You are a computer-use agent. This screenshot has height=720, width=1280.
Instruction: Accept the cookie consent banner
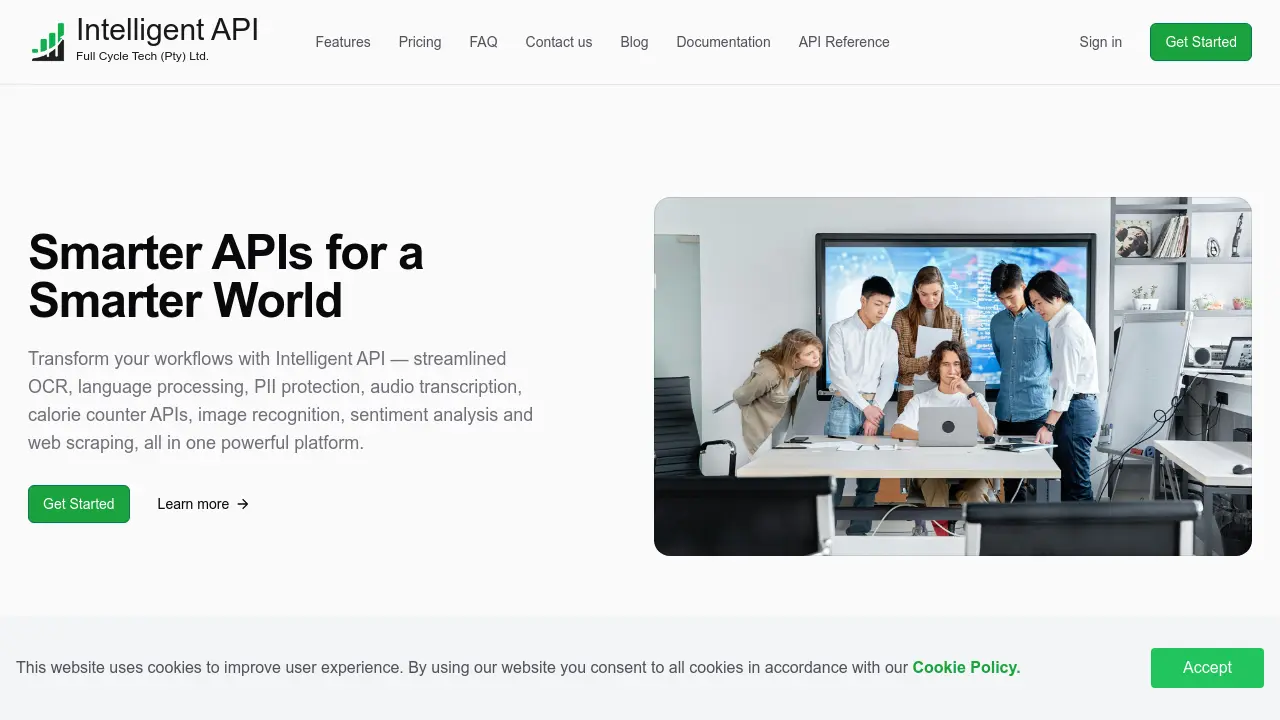(x=1207, y=667)
